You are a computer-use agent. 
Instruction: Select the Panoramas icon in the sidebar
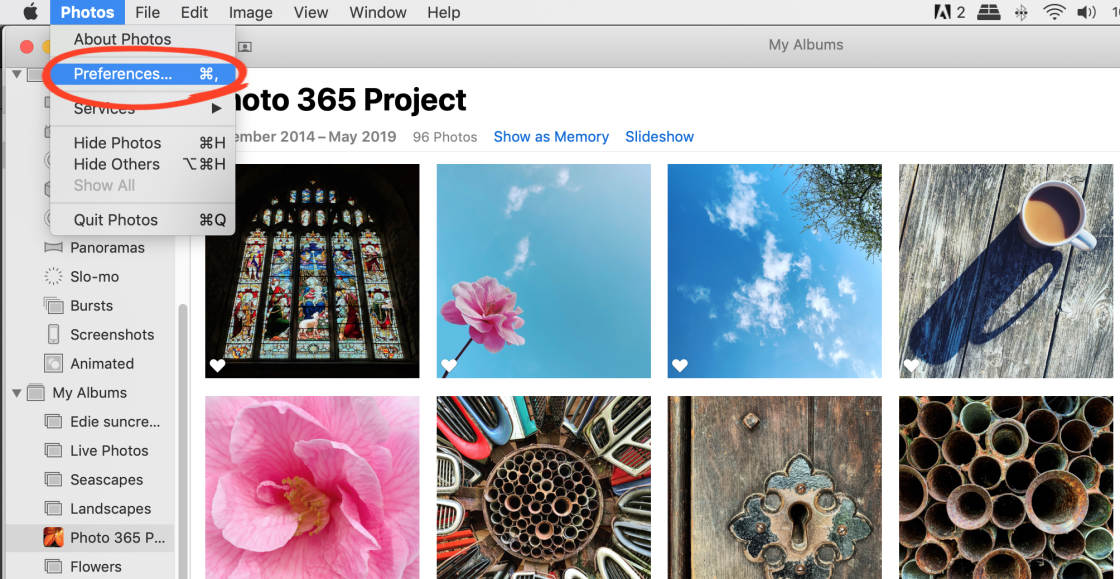point(54,248)
